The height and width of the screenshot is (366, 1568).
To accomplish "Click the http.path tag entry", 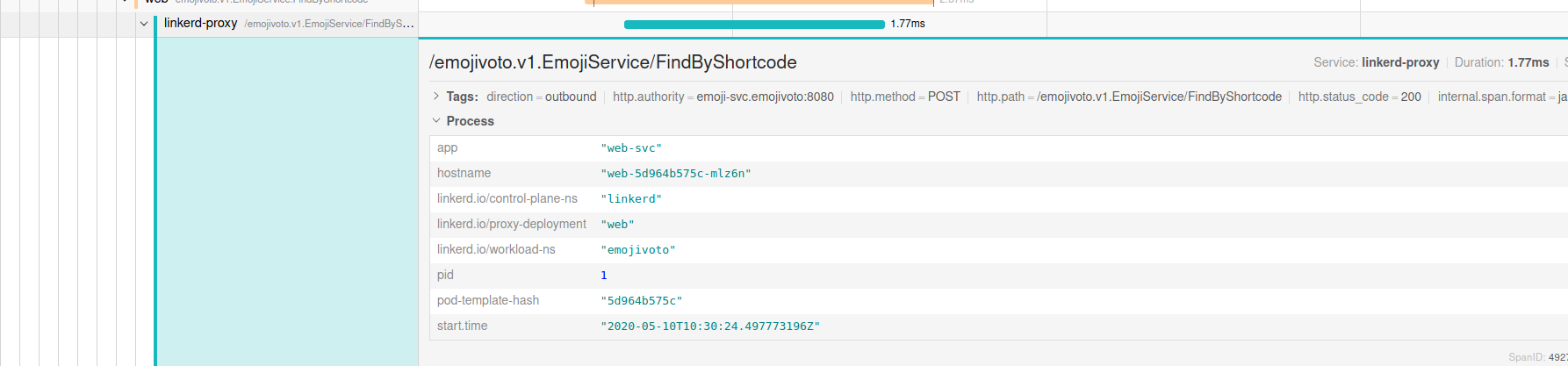I will [1128, 97].
